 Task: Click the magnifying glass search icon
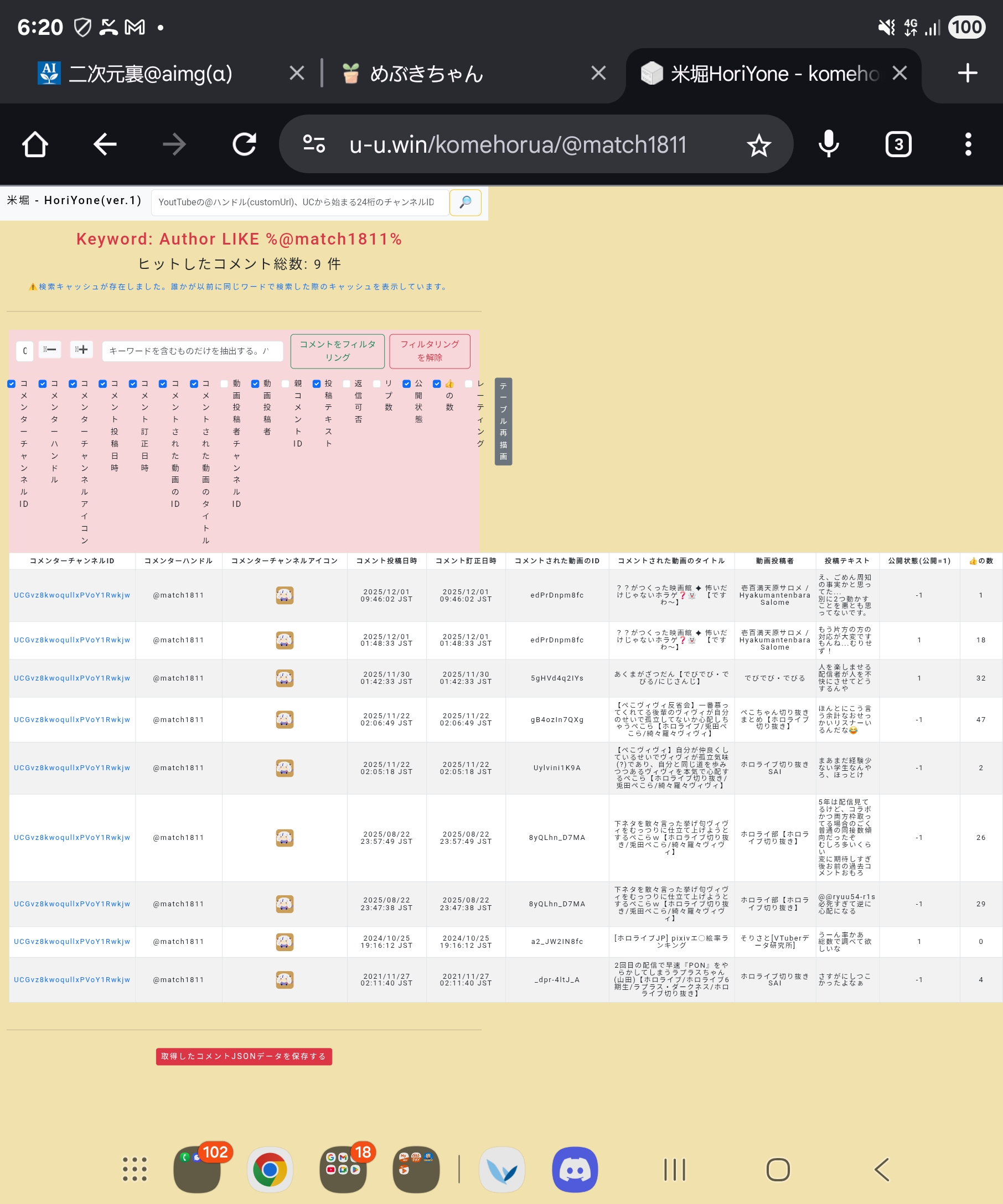coord(465,203)
